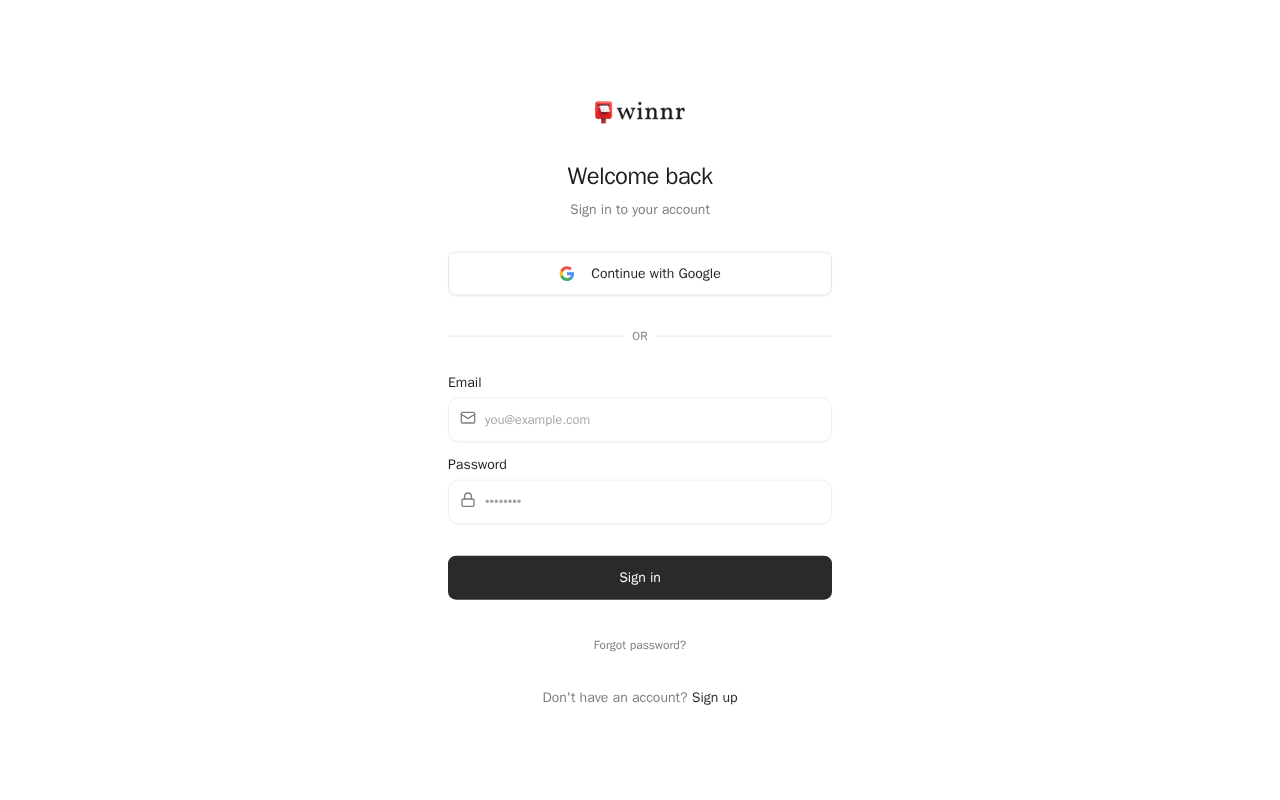Click the OR divider text
The height and width of the screenshot is (800, 1280).
tap(640, 336)
